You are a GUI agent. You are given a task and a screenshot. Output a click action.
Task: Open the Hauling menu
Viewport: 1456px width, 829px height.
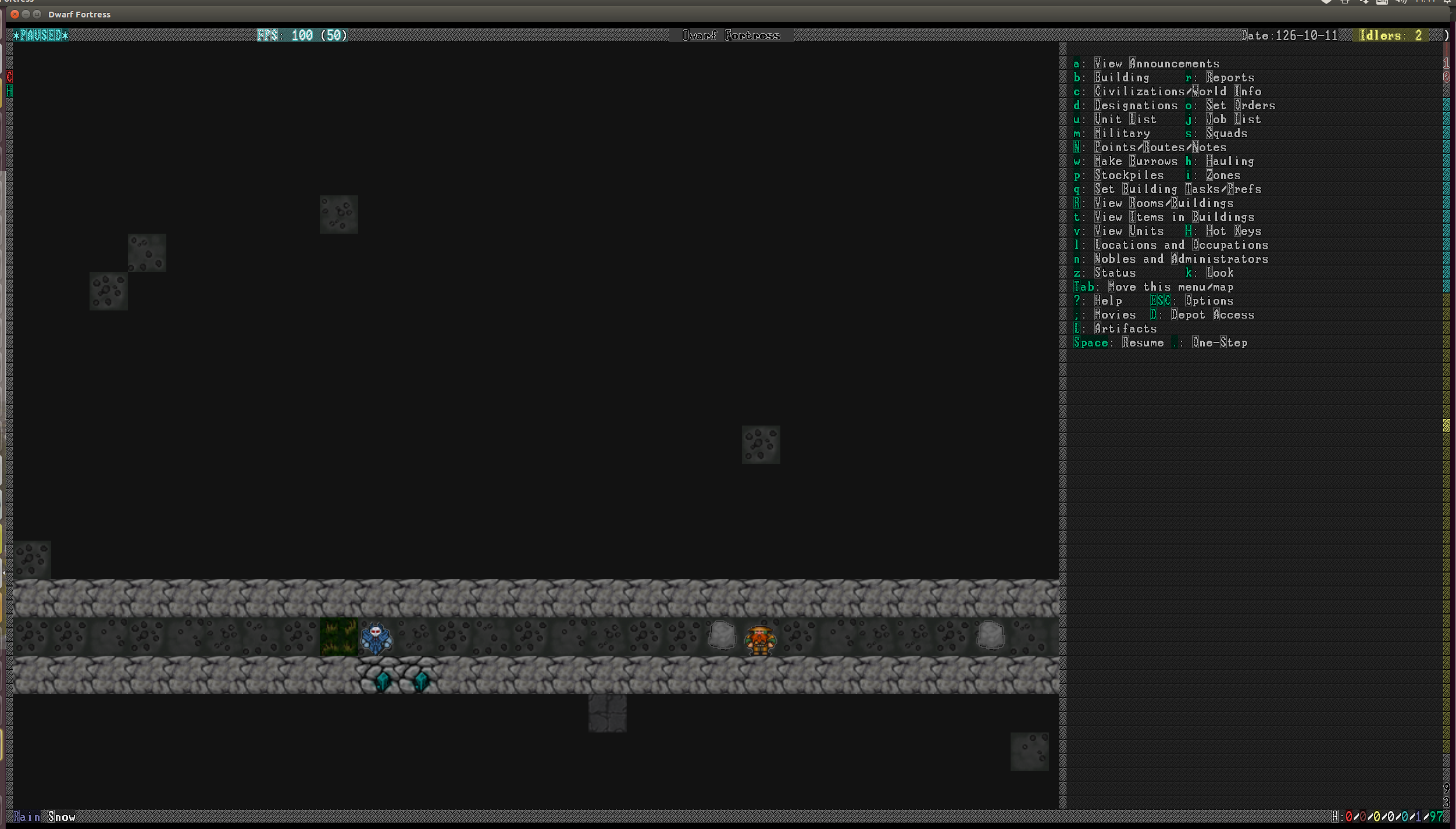(x=1219, y=161)
